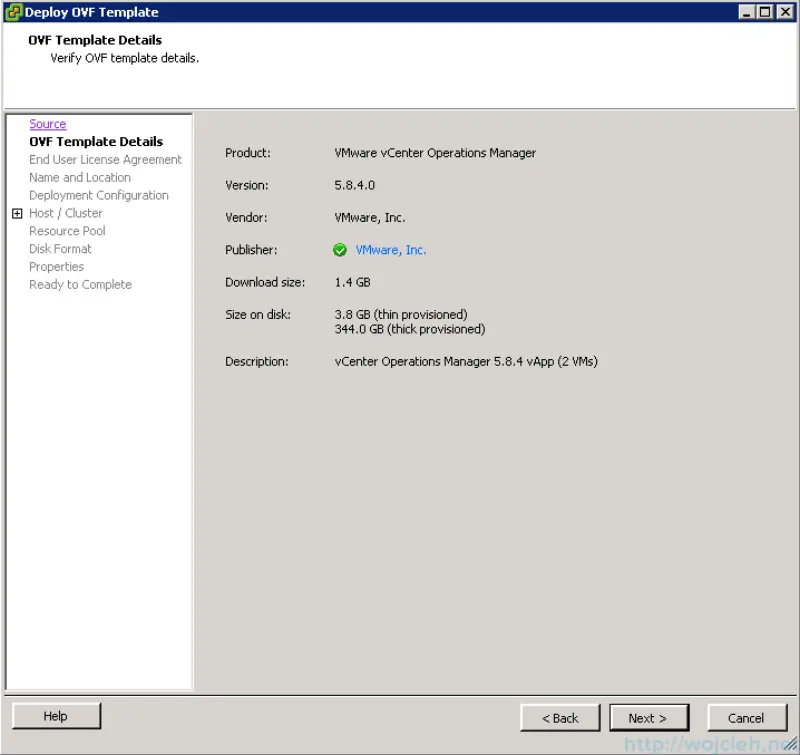Select the Name and Location step
Viewport: 800px width, 755px height.
tap(79, 177)
